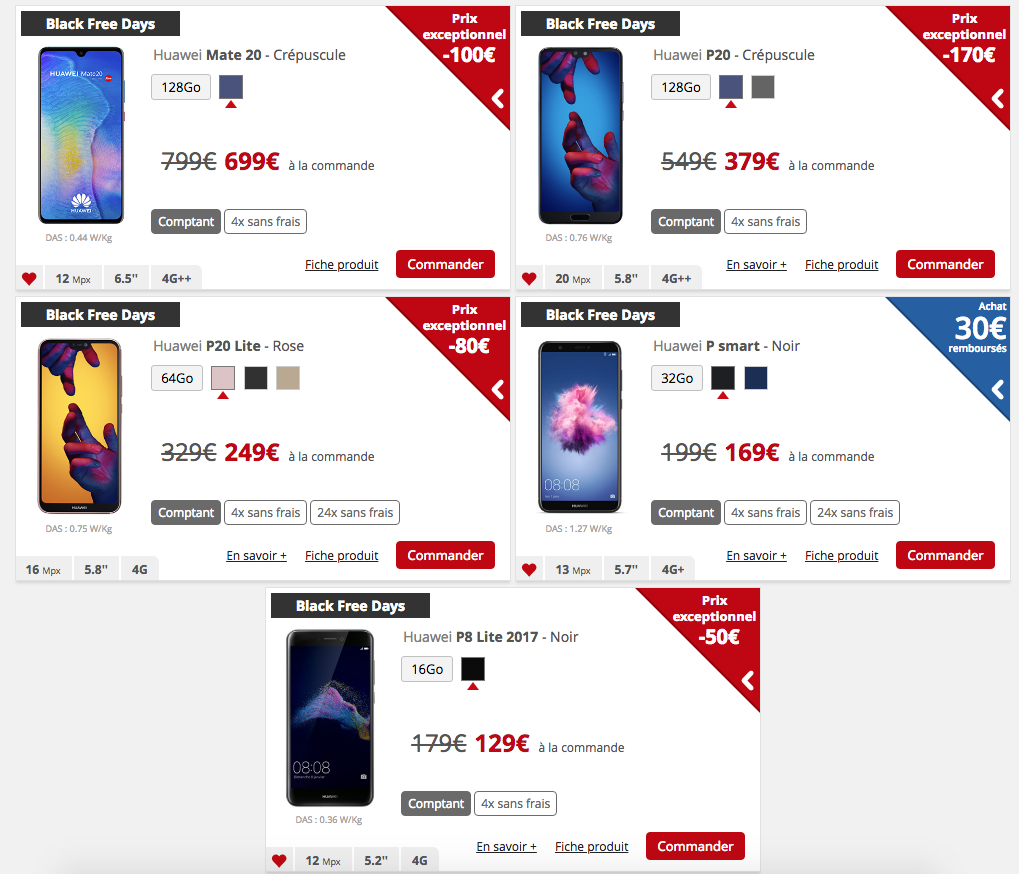
Task: Select Comptant payment for Huawei Mate 20
Action: tap(186, 222)
